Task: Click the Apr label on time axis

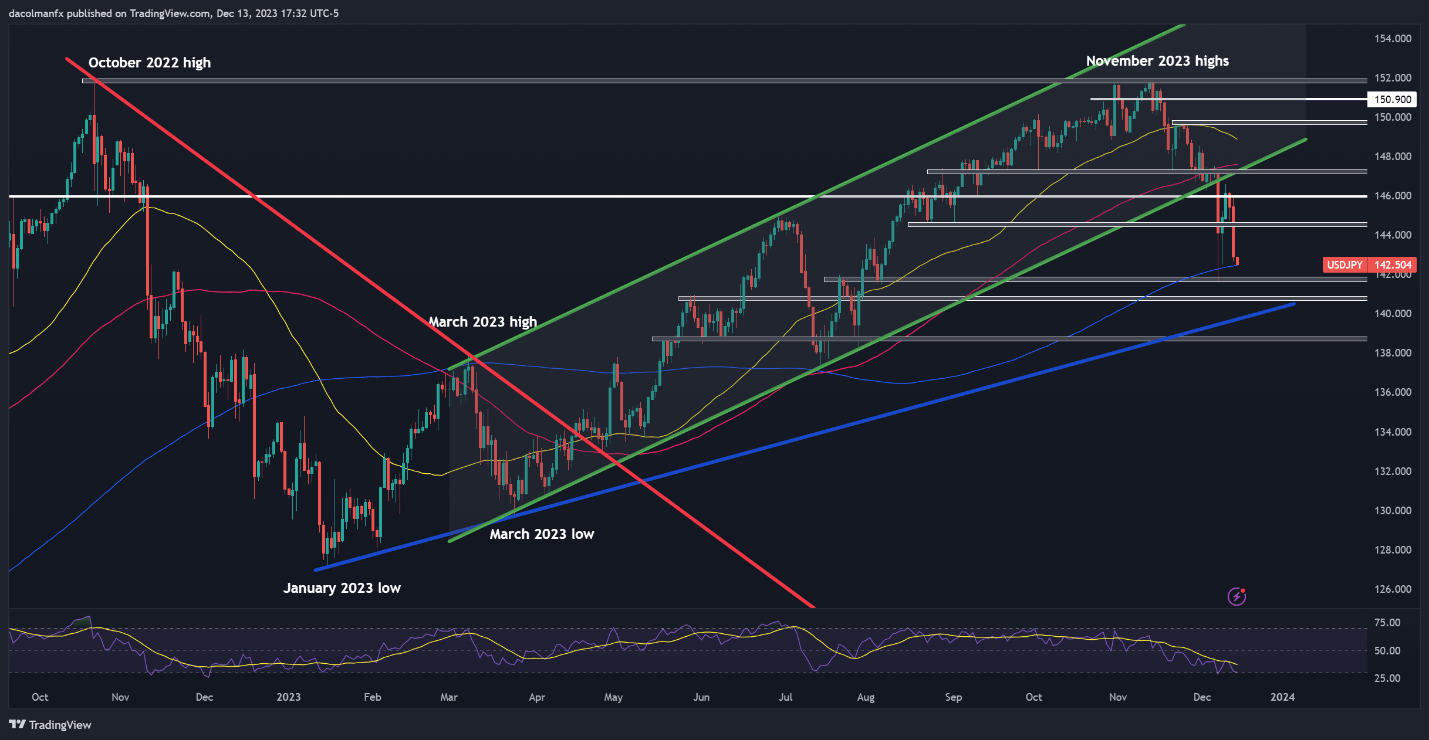Action: click(535, 697)
